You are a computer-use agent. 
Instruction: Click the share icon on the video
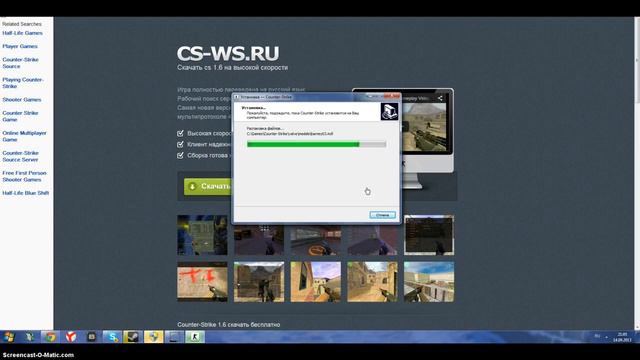(440, 98)
